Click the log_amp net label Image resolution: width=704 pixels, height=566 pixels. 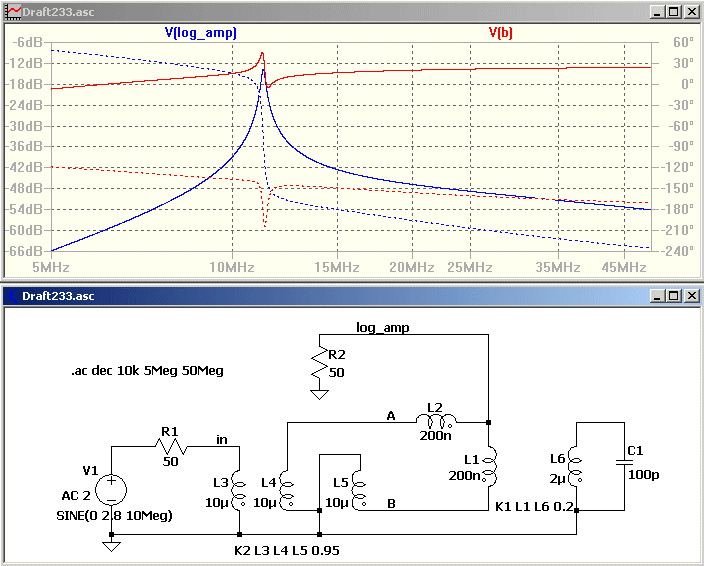[x=383, y=328]
